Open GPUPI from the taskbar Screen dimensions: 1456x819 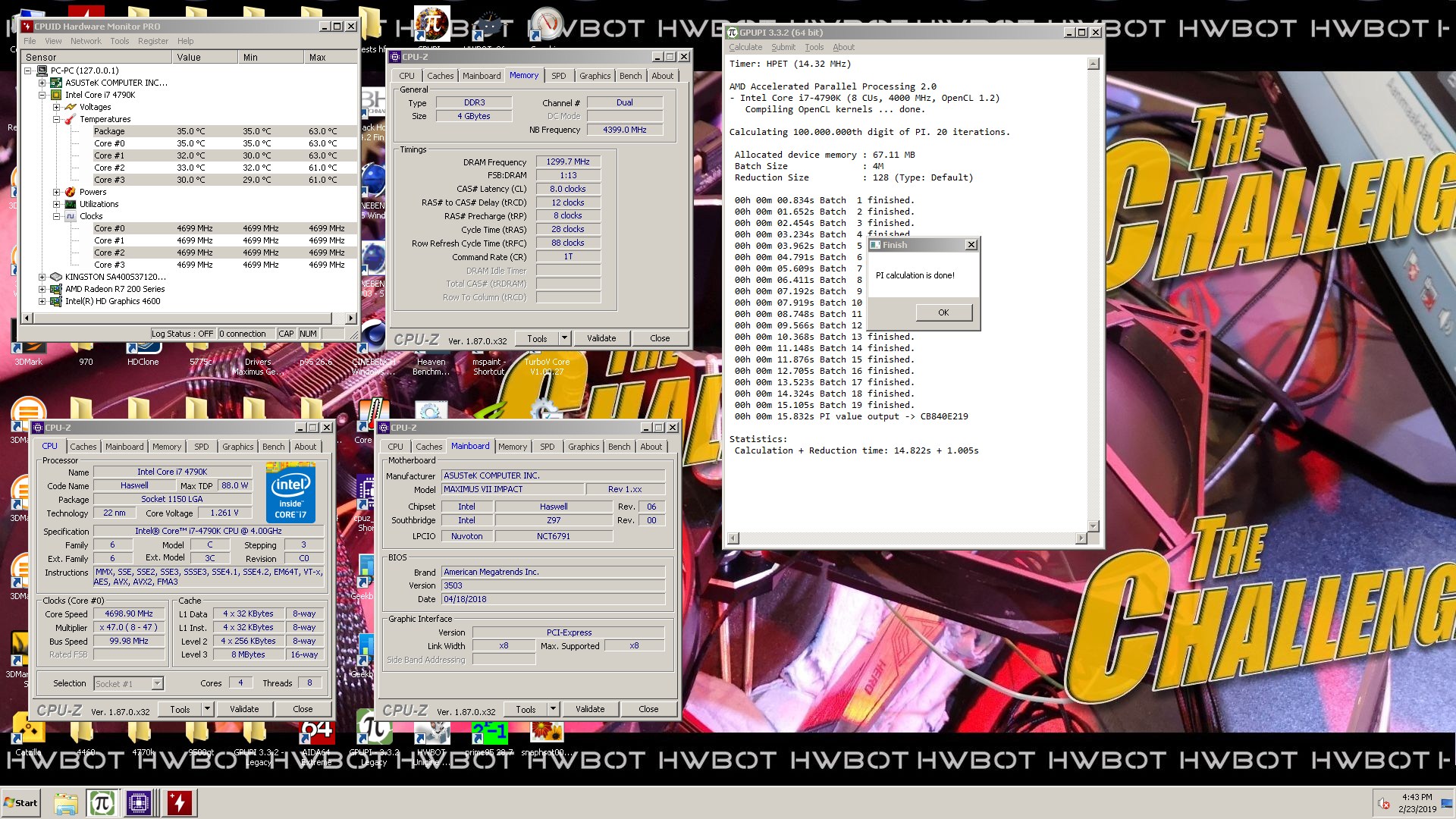click(102, 802)
